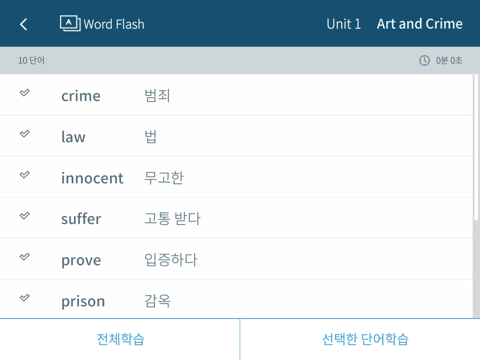Viewport: 480px width, 360px height.
Task: Select the prison word row
Action: tap(236, 299)
